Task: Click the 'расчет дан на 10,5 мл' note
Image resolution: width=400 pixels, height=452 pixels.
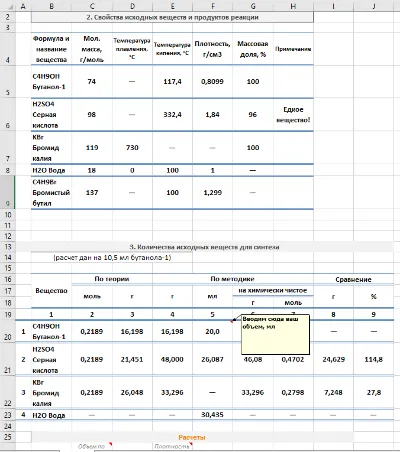Action: (112, 257)
